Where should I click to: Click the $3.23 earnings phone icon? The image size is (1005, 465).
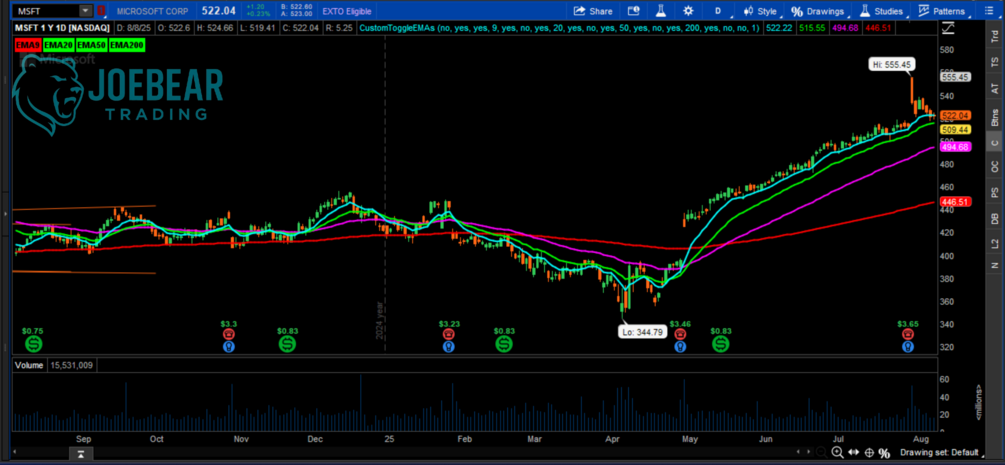449,334
